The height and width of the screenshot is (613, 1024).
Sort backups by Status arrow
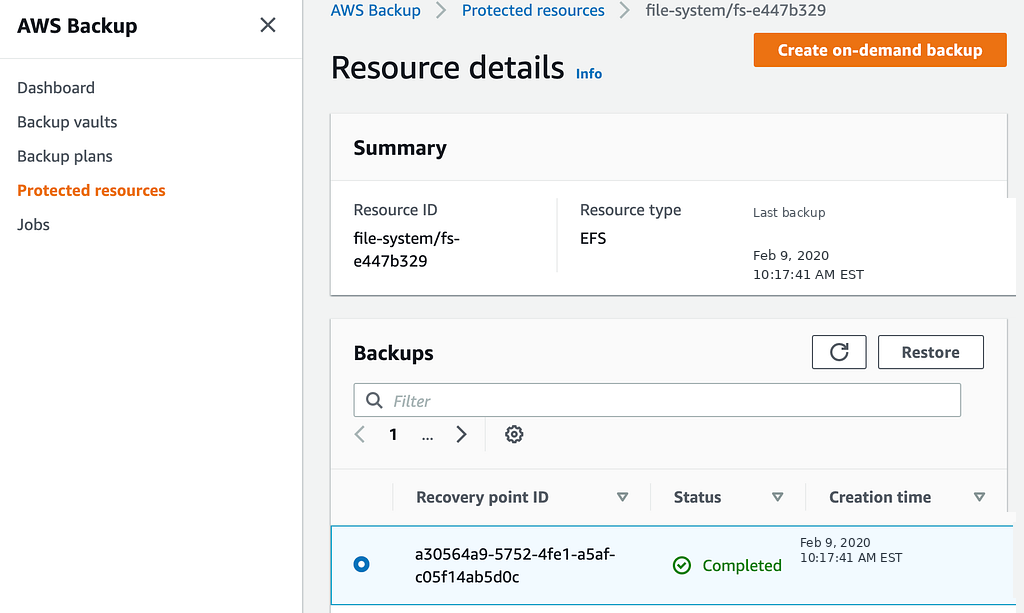pos(777,497)
